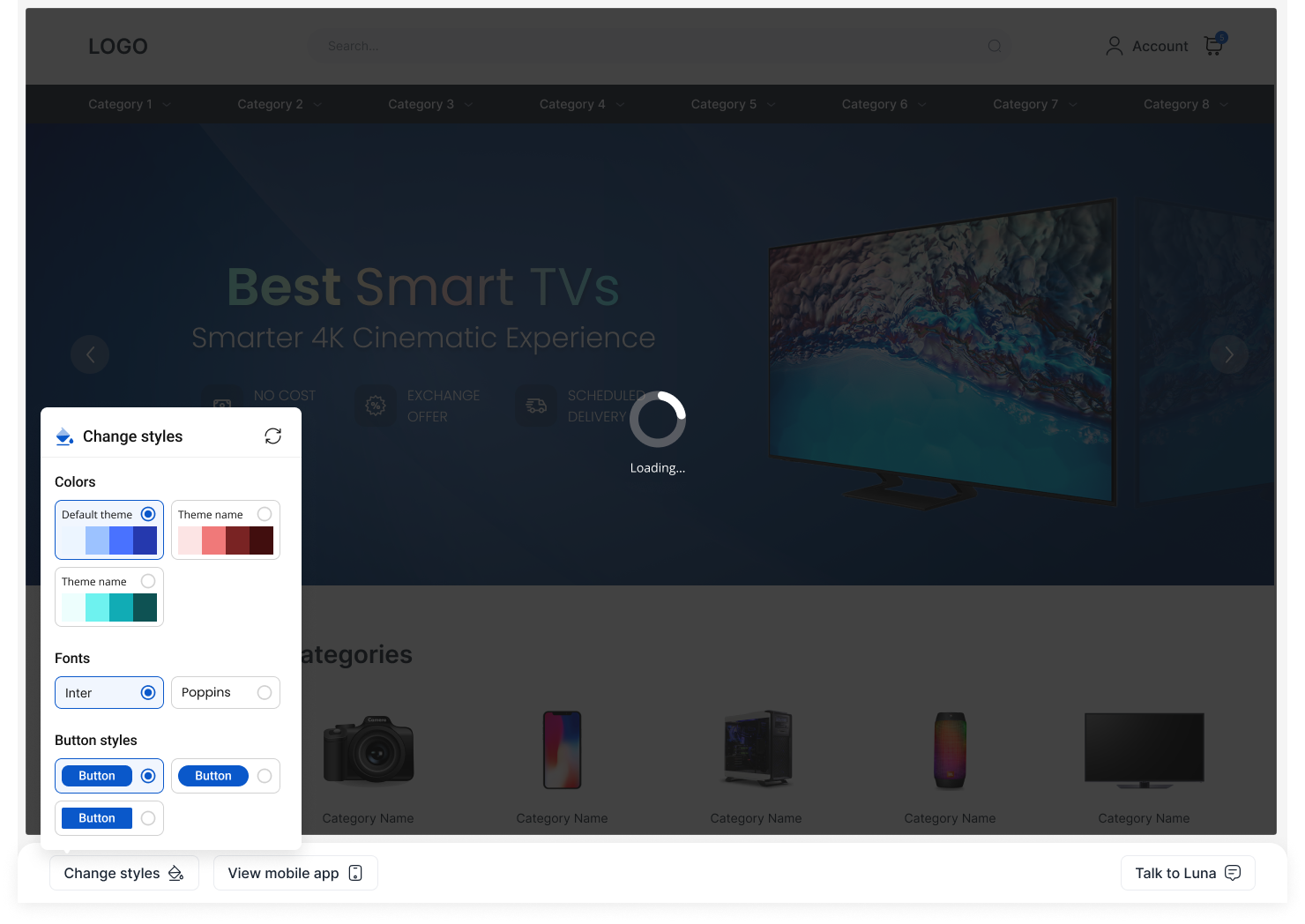The width and height of the screenshot is (1305, 924).
Task: Click inside the Search input field
Action: [660, 46]
